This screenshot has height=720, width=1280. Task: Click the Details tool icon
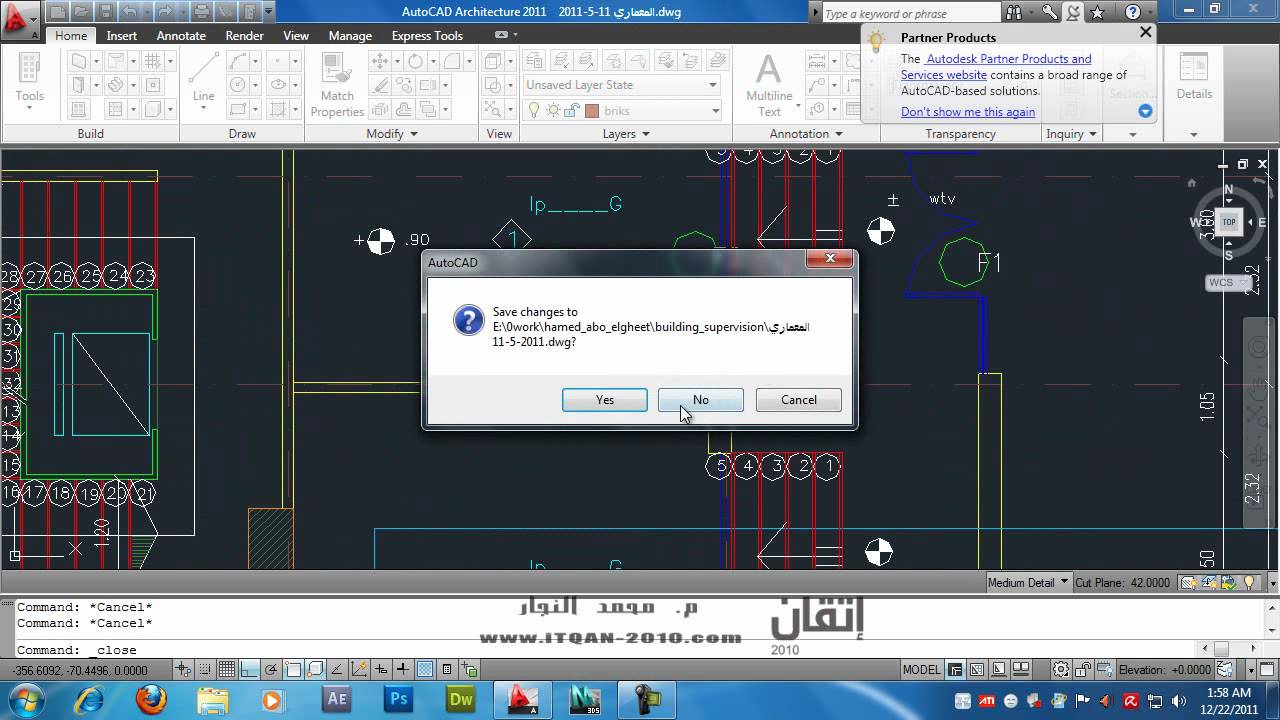tap(1194, 75)
